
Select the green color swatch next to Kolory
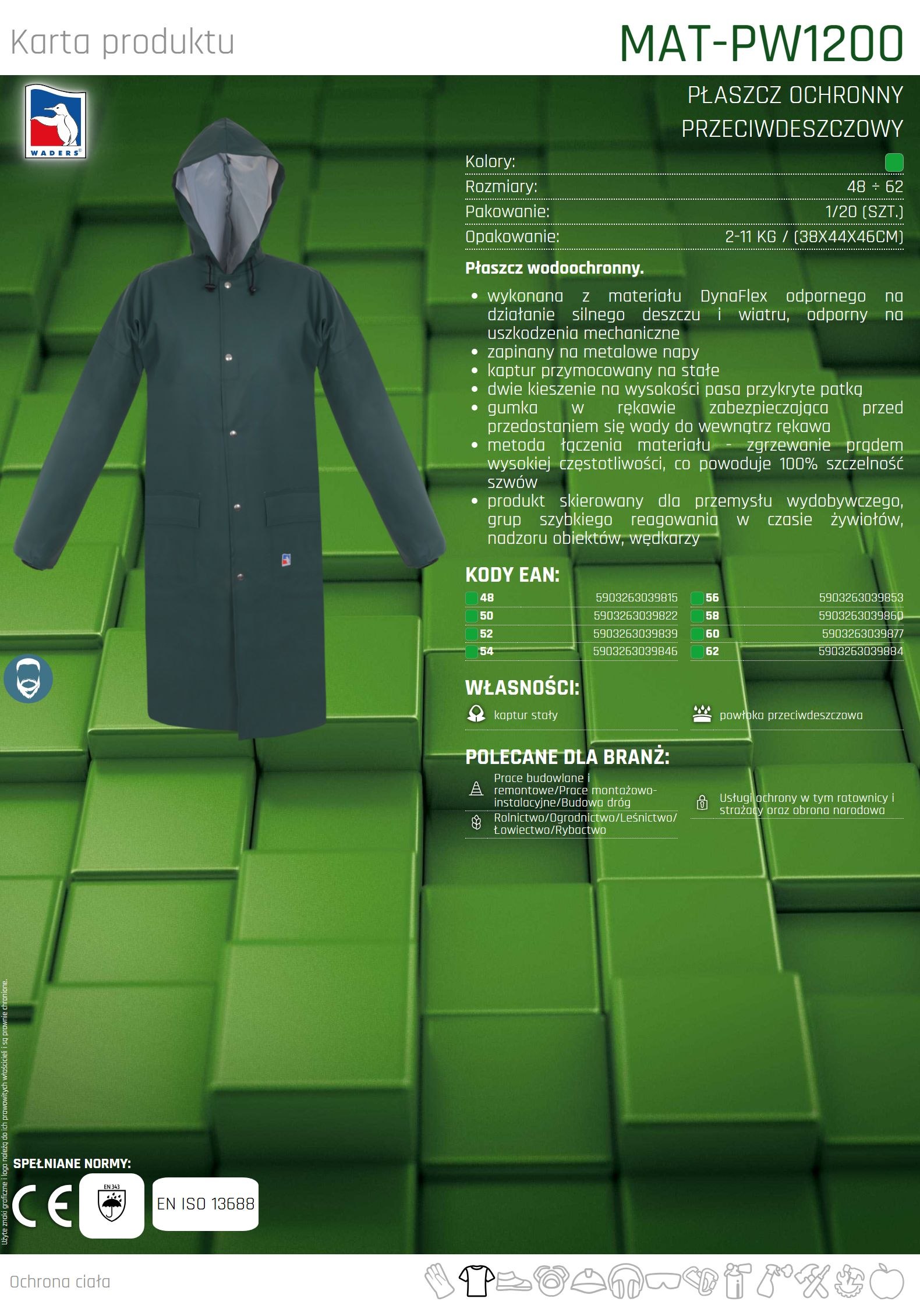(894, 162)
